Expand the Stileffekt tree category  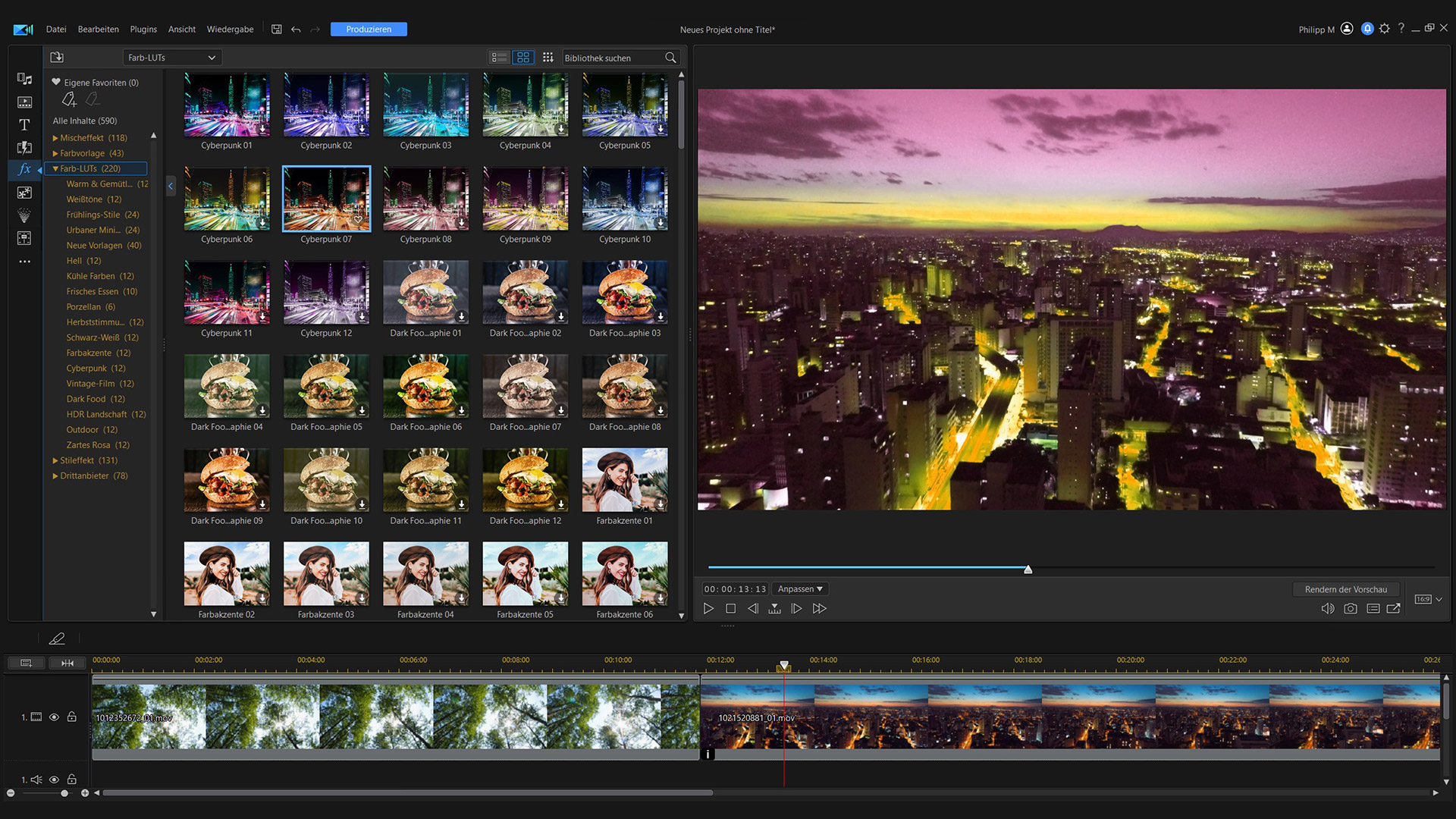point(55,461)
